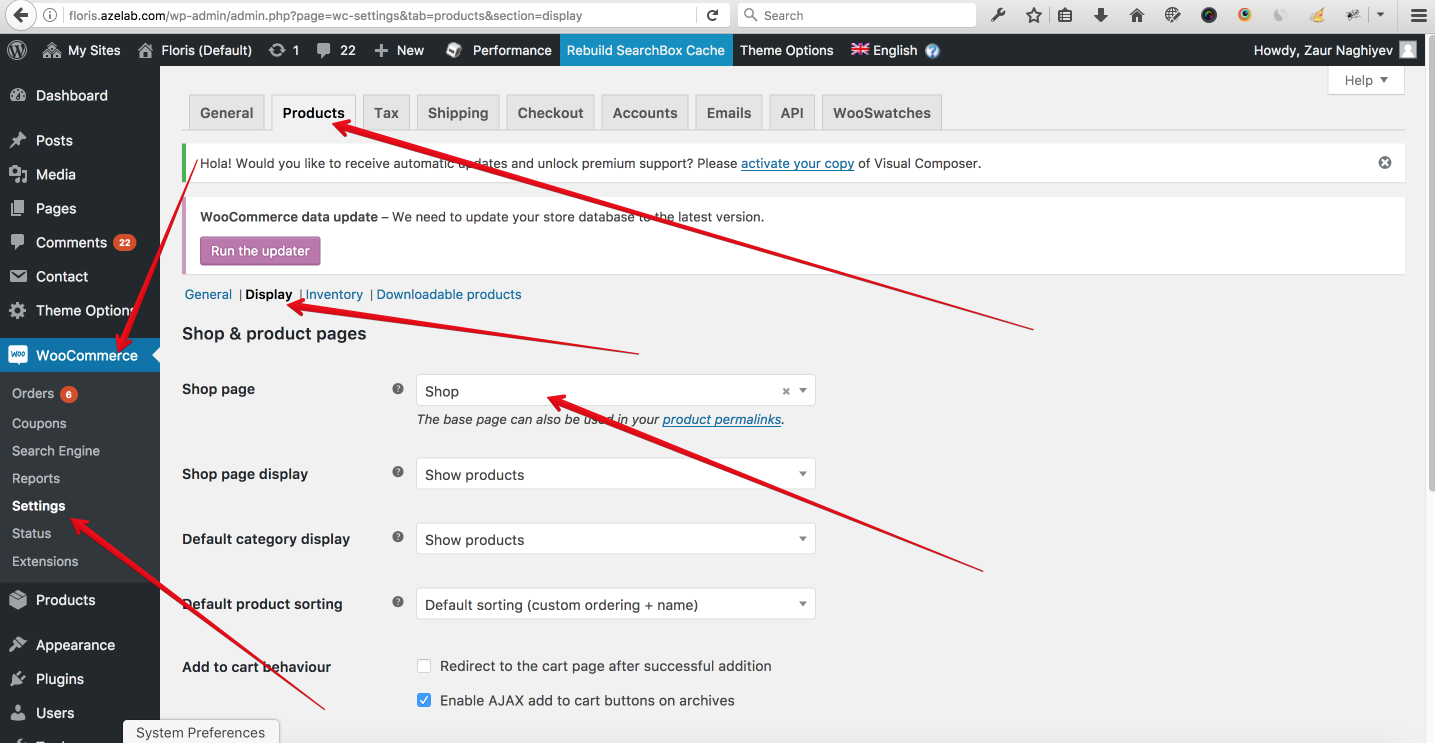Click Rebuild SearchBox Cache in admin bar

(x=646, y=50)
